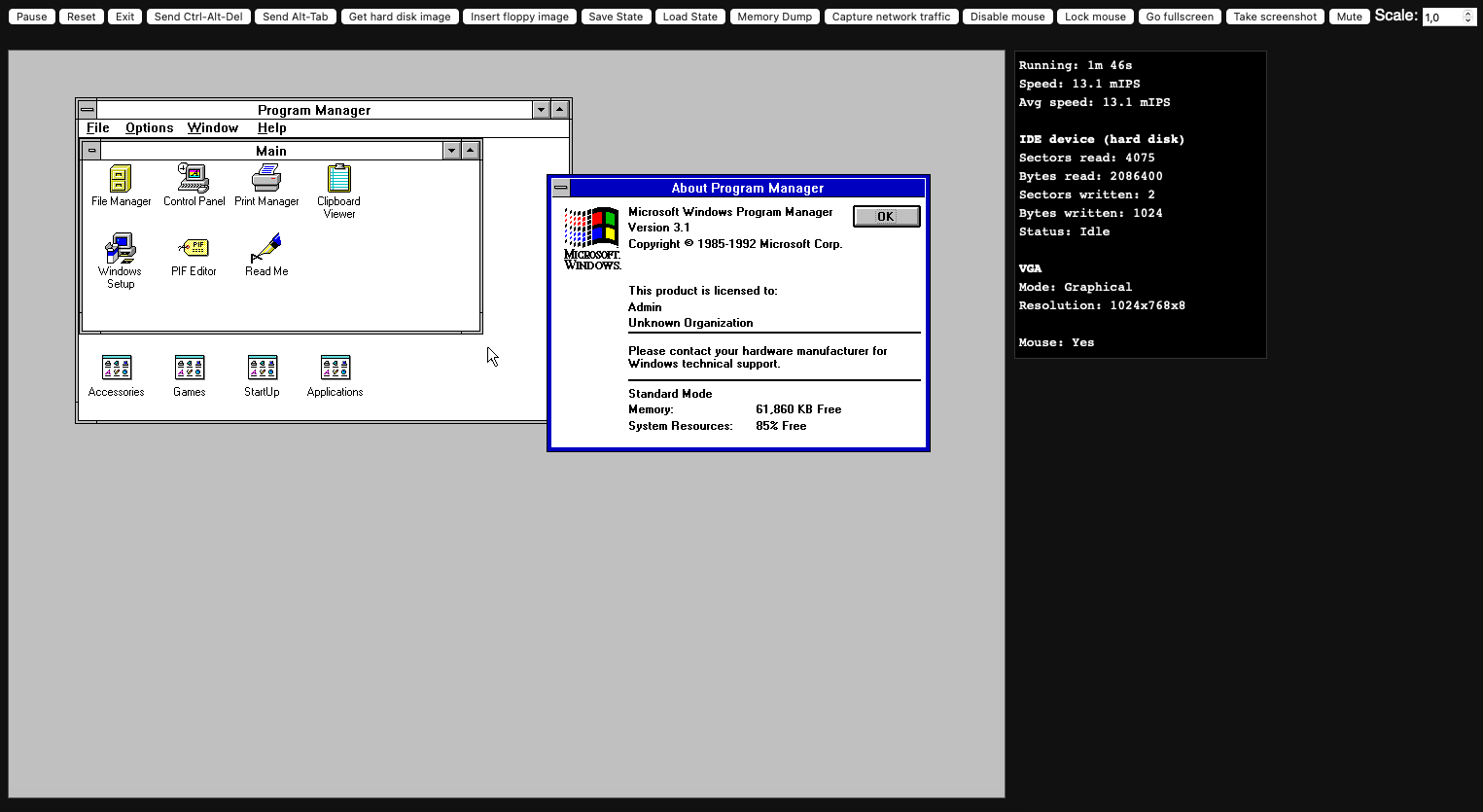
Task: Open the File Manager icon
Action: point(121,180)
